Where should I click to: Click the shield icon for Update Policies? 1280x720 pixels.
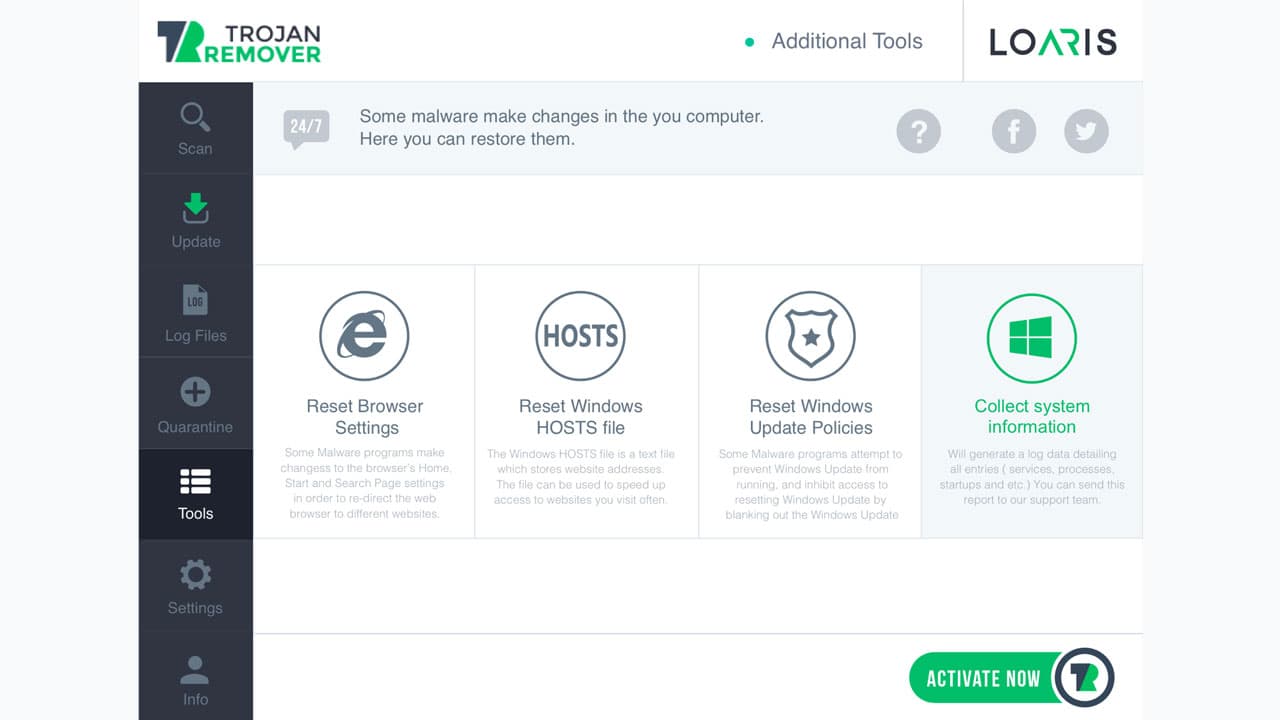point(811,336)
